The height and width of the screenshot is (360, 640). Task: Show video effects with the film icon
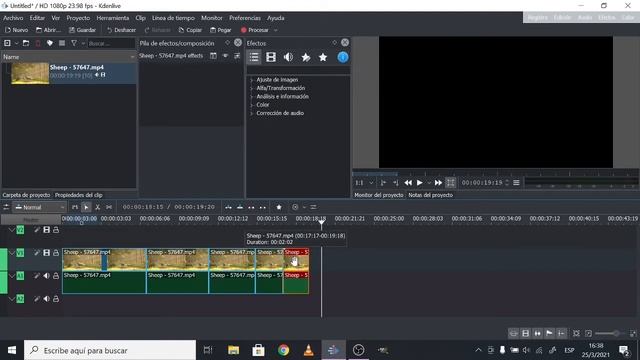click(x=271, y=57)
